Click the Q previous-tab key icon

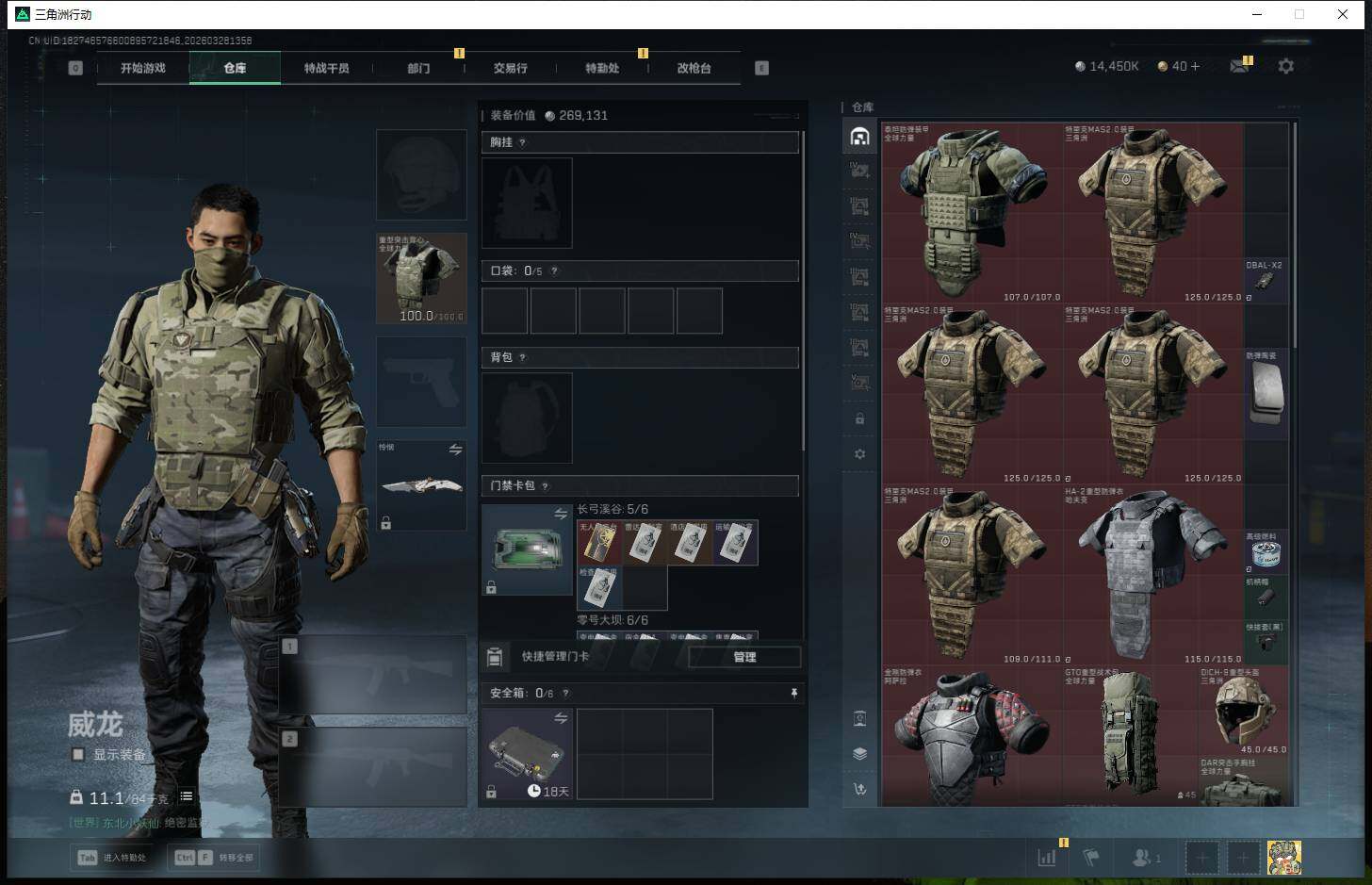(x=75, y=68)
